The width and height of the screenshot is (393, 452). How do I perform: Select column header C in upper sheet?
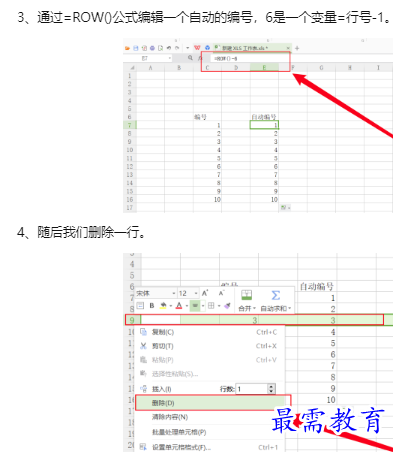[207, 68]
